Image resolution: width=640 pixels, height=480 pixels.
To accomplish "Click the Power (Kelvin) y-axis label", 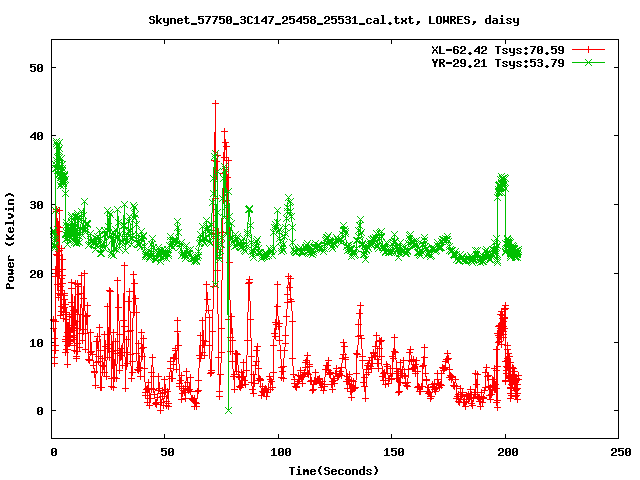I will [10, 241].
